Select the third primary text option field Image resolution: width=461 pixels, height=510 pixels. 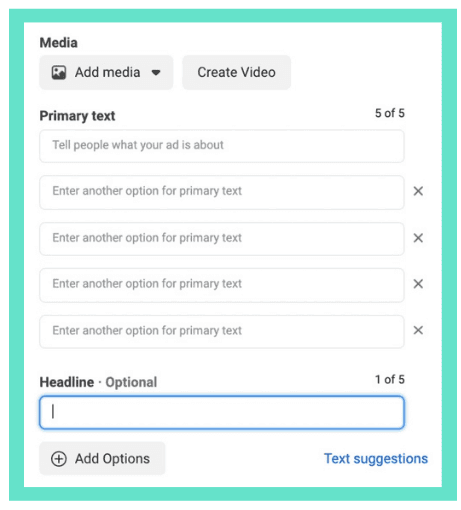tap(222, 239)
